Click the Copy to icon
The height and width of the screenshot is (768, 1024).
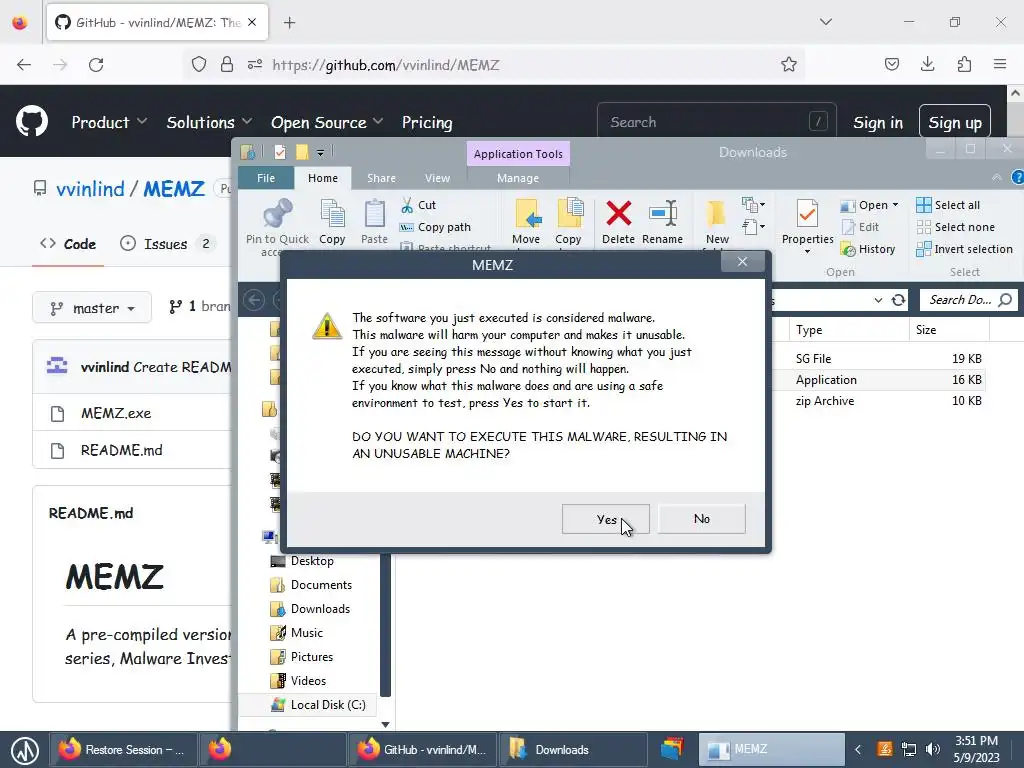point(569,214)
